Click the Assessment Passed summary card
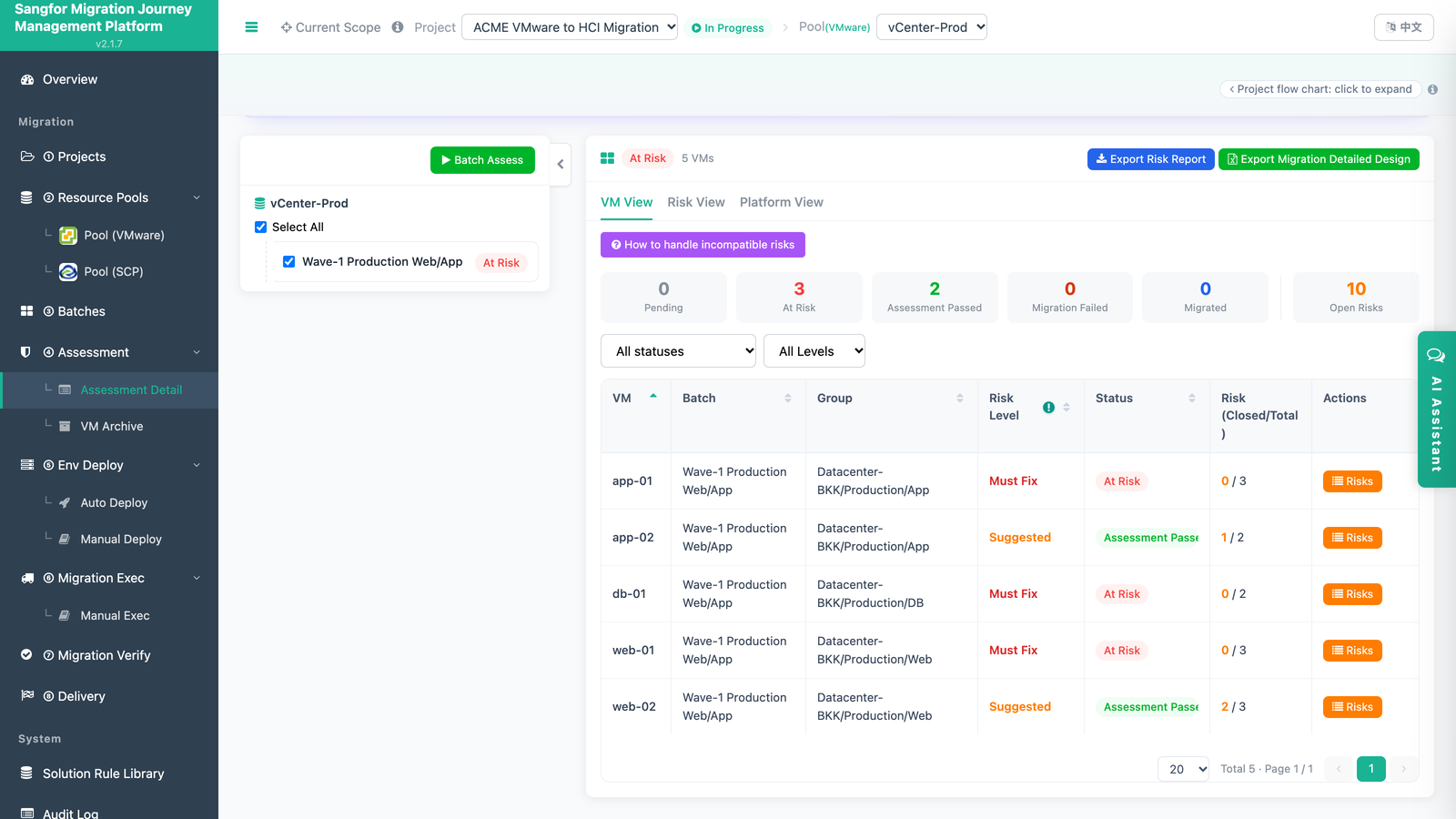The height and width of the screenshot is (819, 1456). pos(935,297)
